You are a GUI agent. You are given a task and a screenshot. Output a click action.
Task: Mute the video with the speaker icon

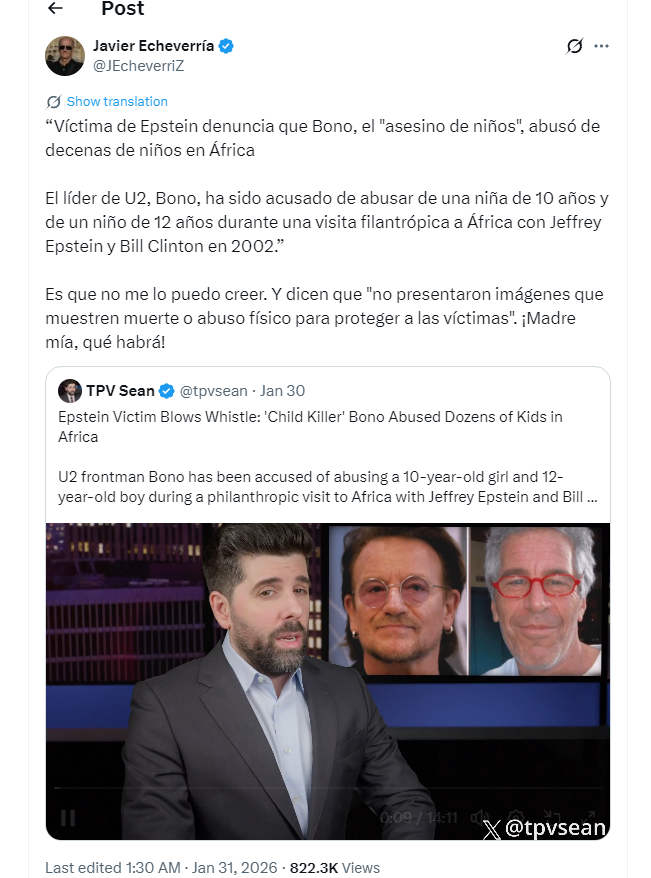coord(479,818)
